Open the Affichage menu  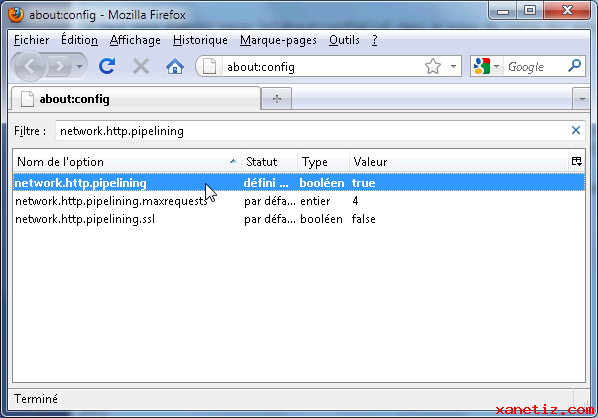pyautogui.click(x=135, y=40)
